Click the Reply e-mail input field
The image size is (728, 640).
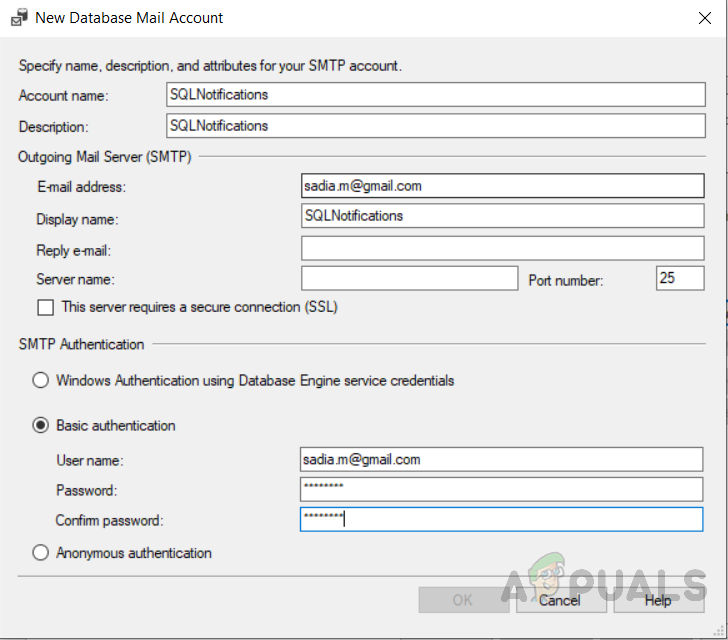click(x=502, y=248)
